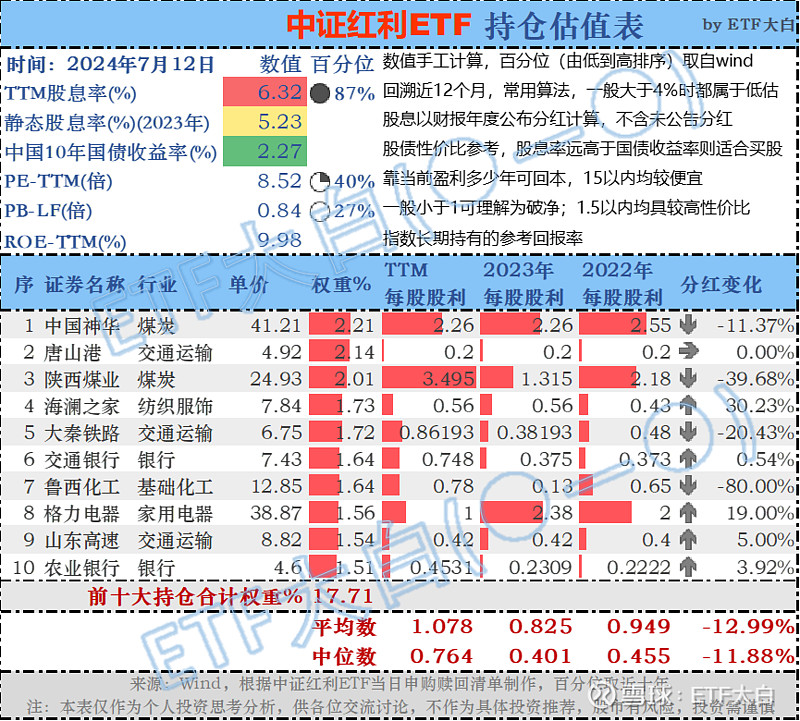Click the 中位数 TTM value 0.764
This screenshot has width=800, height=721.
[x=442, y=656]
